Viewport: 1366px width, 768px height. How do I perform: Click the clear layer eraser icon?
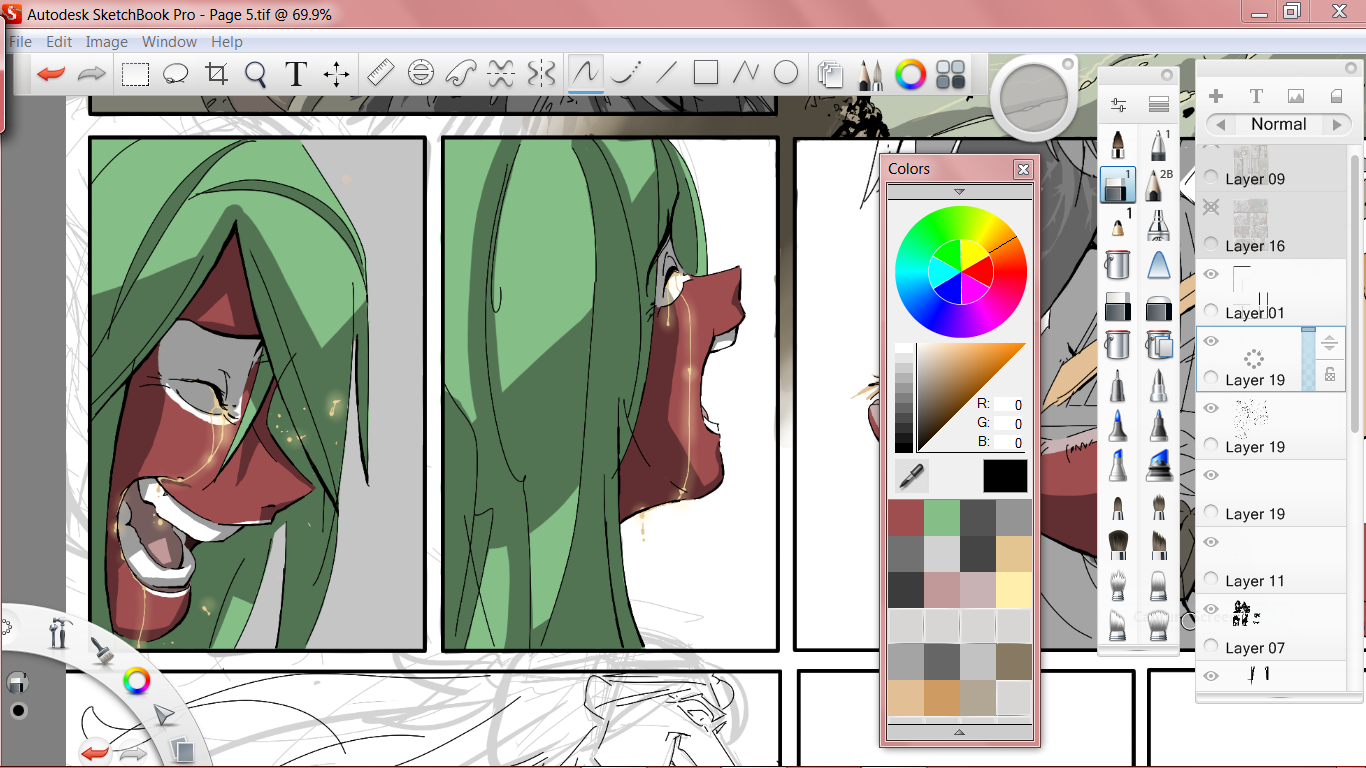(1336, 96)
